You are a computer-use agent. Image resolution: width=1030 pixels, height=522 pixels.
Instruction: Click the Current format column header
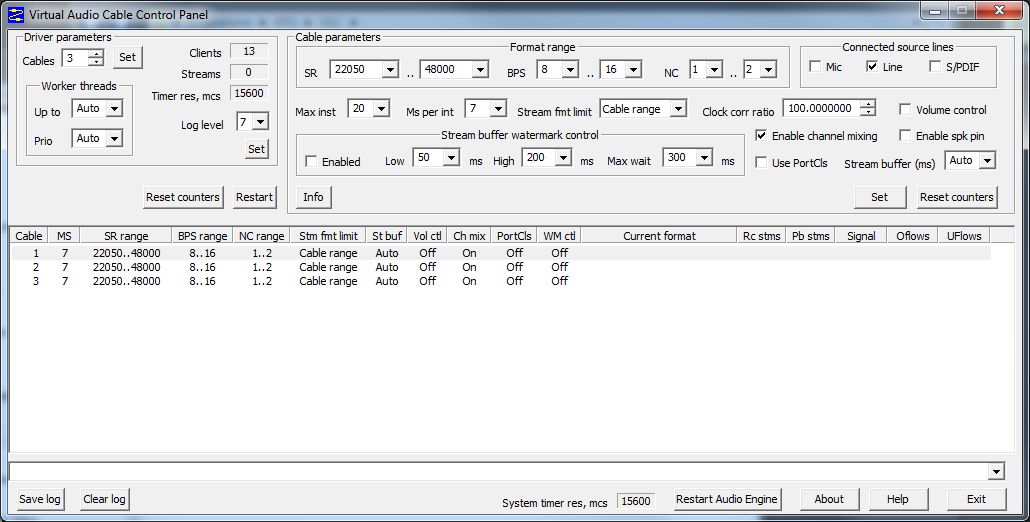click(659, 236)
